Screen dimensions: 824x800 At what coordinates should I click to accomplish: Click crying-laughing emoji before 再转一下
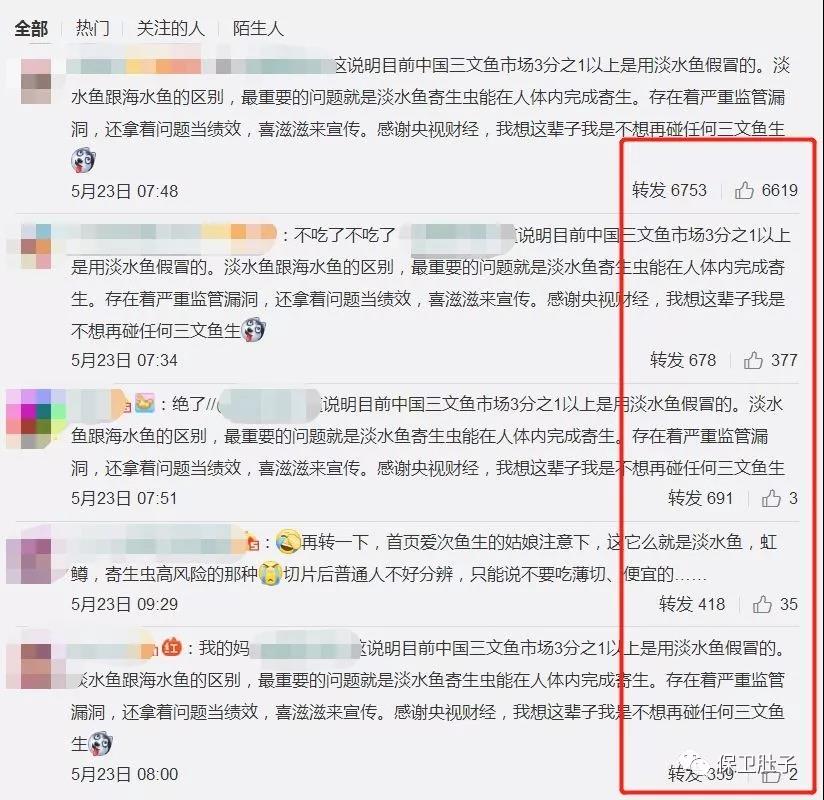tap(288, 541)
